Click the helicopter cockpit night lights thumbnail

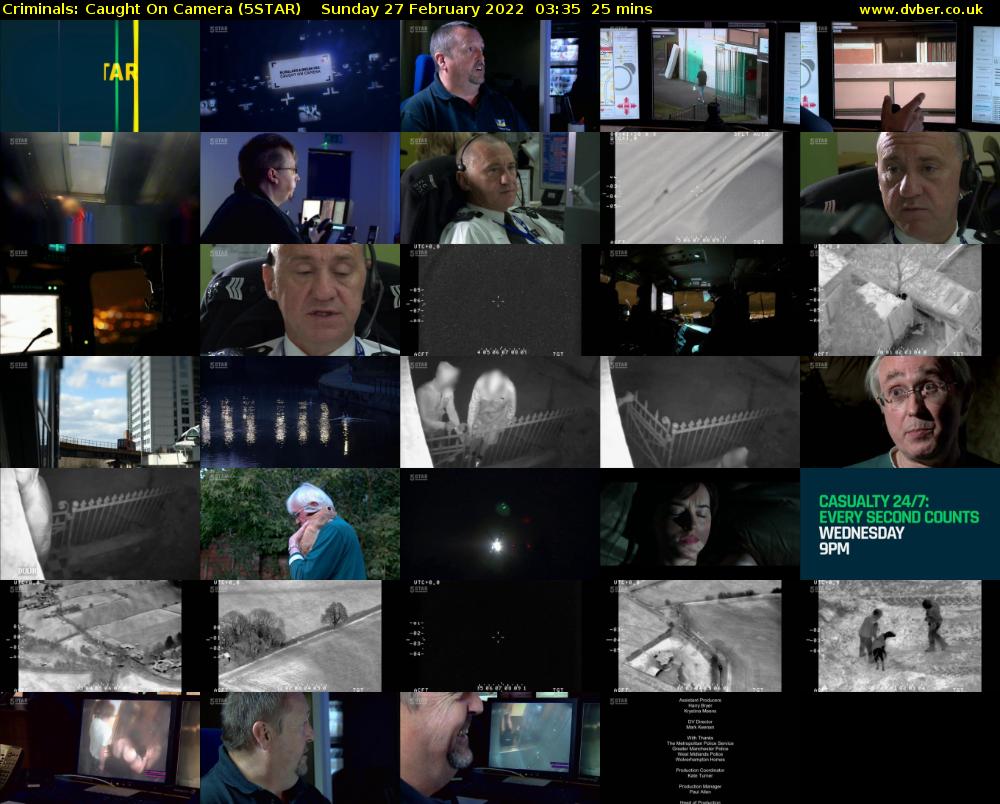99,300
